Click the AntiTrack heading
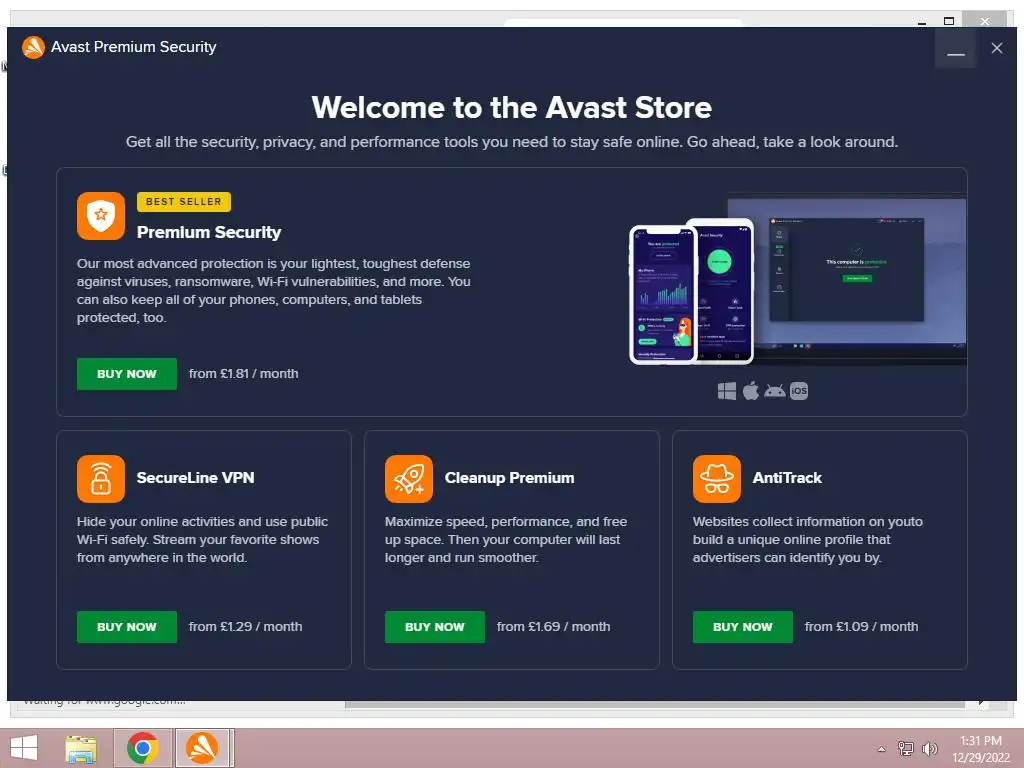The height and width of the screenshot is (768, 1024). pos(787,478)
